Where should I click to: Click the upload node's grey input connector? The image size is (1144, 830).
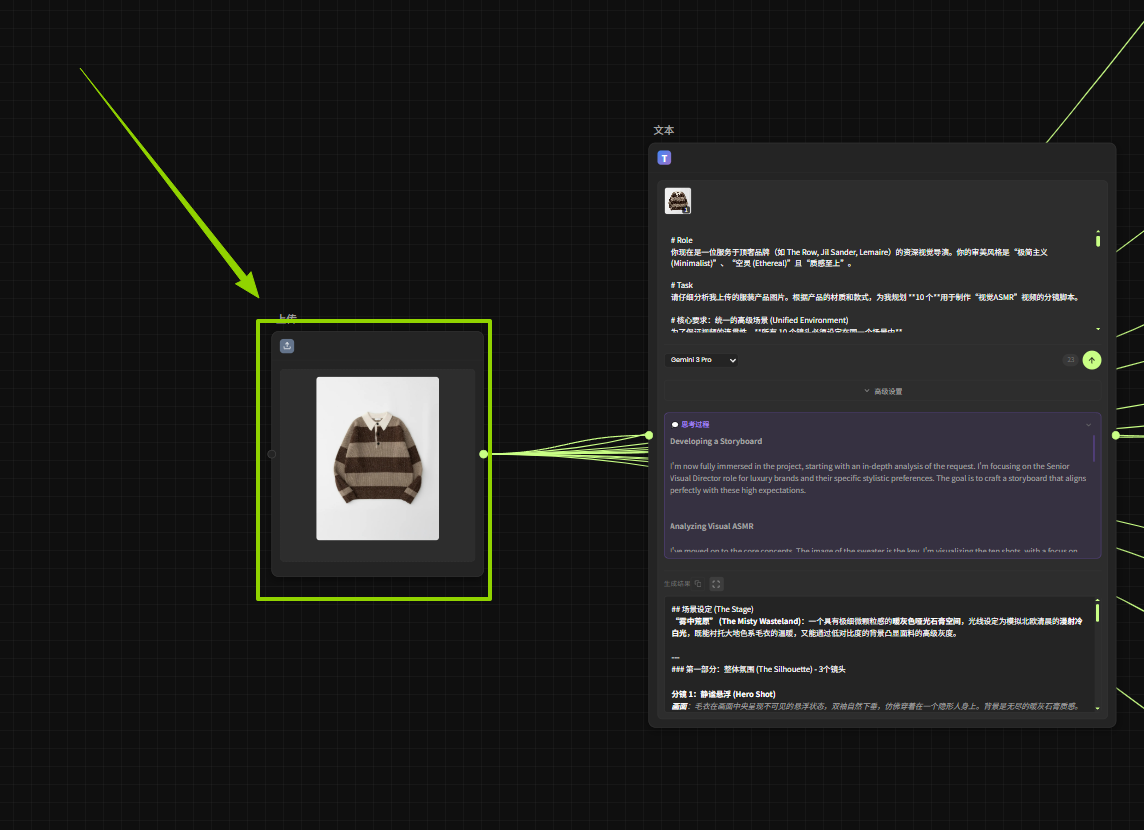click(272, 454)
